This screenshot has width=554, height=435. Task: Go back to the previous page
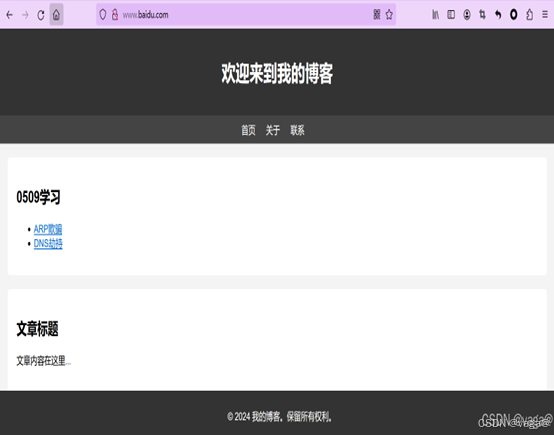[10, 15]
